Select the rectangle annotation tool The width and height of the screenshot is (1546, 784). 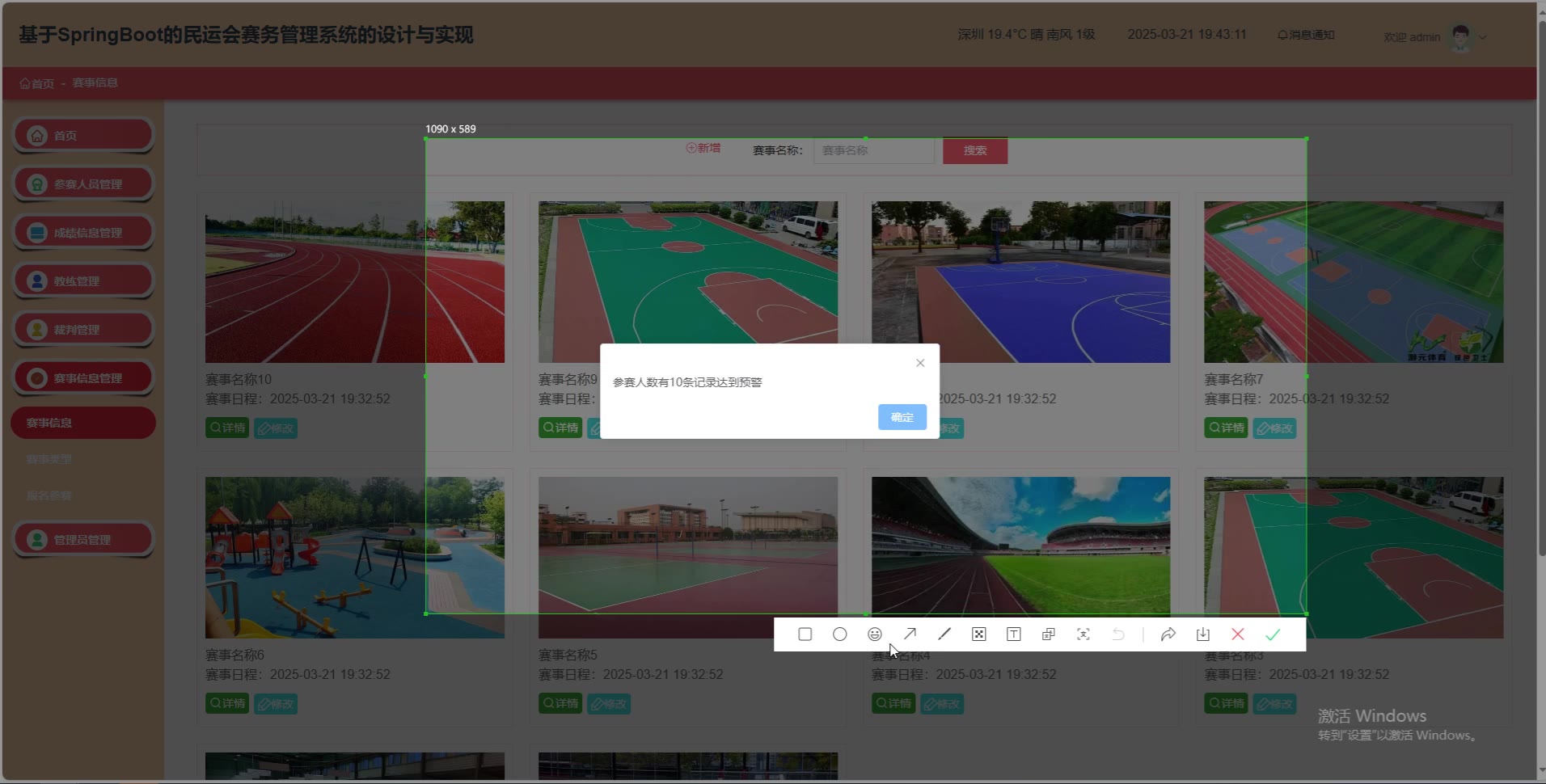coord(805,634)
